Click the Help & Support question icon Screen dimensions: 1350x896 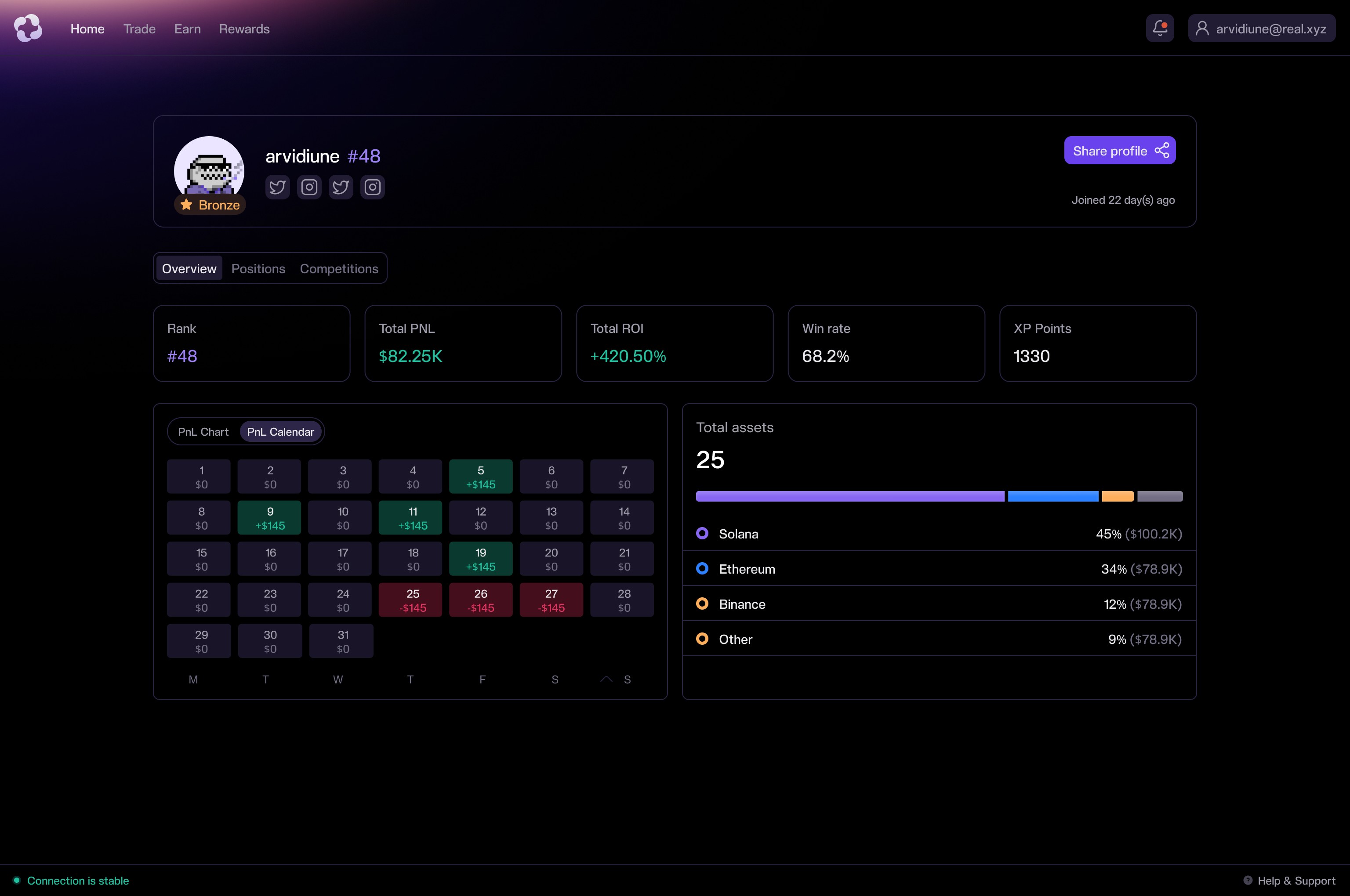(1248, 881)
